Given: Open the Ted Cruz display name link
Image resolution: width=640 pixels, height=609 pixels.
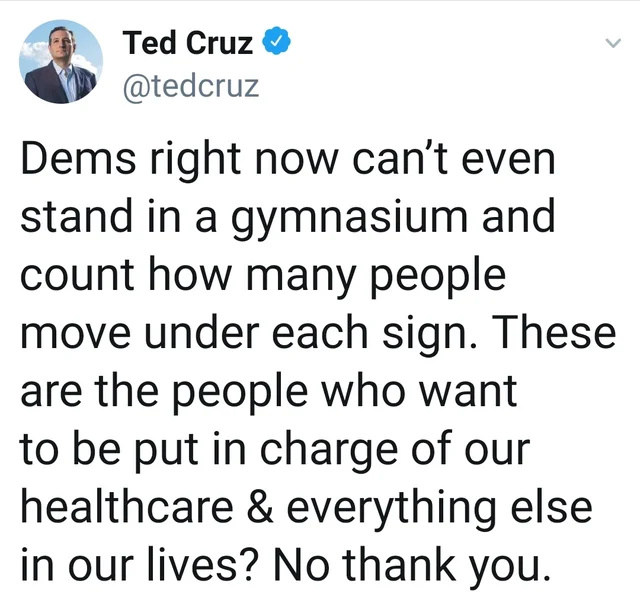Looking at the screenshot, I should coord(188,42).
